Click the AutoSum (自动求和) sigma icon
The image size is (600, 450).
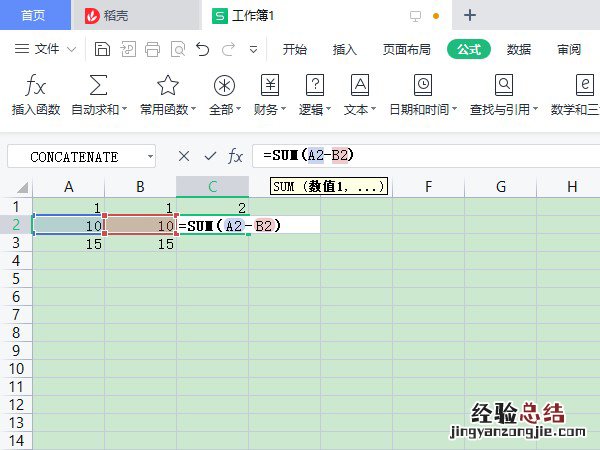click(99, 86)
